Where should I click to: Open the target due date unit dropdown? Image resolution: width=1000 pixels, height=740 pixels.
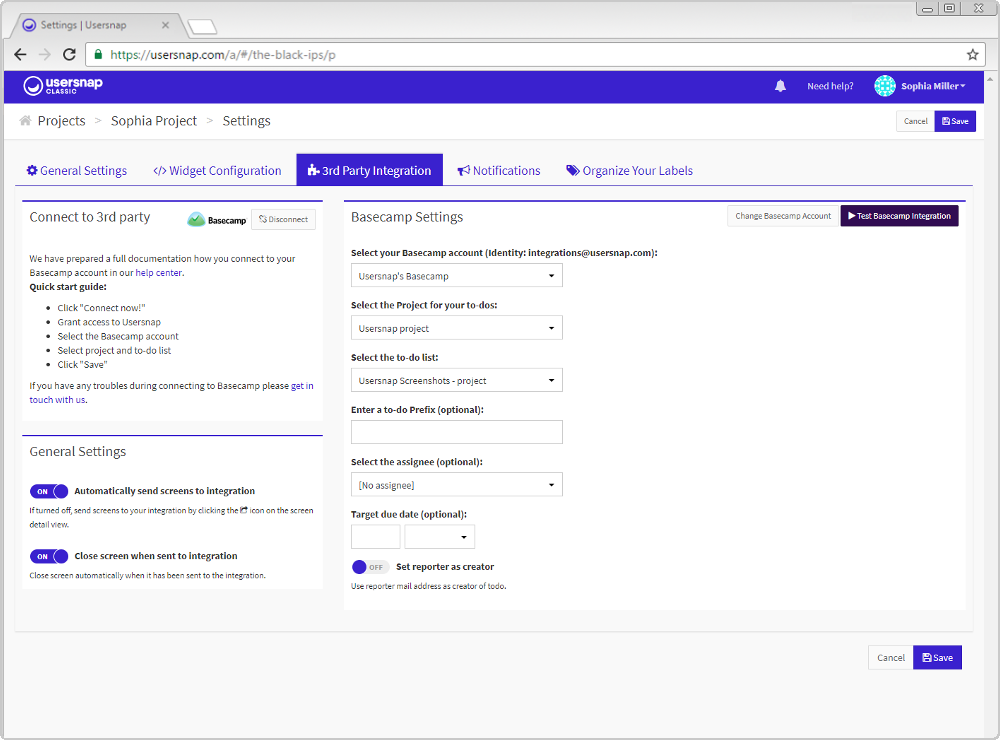pos(439,537)
